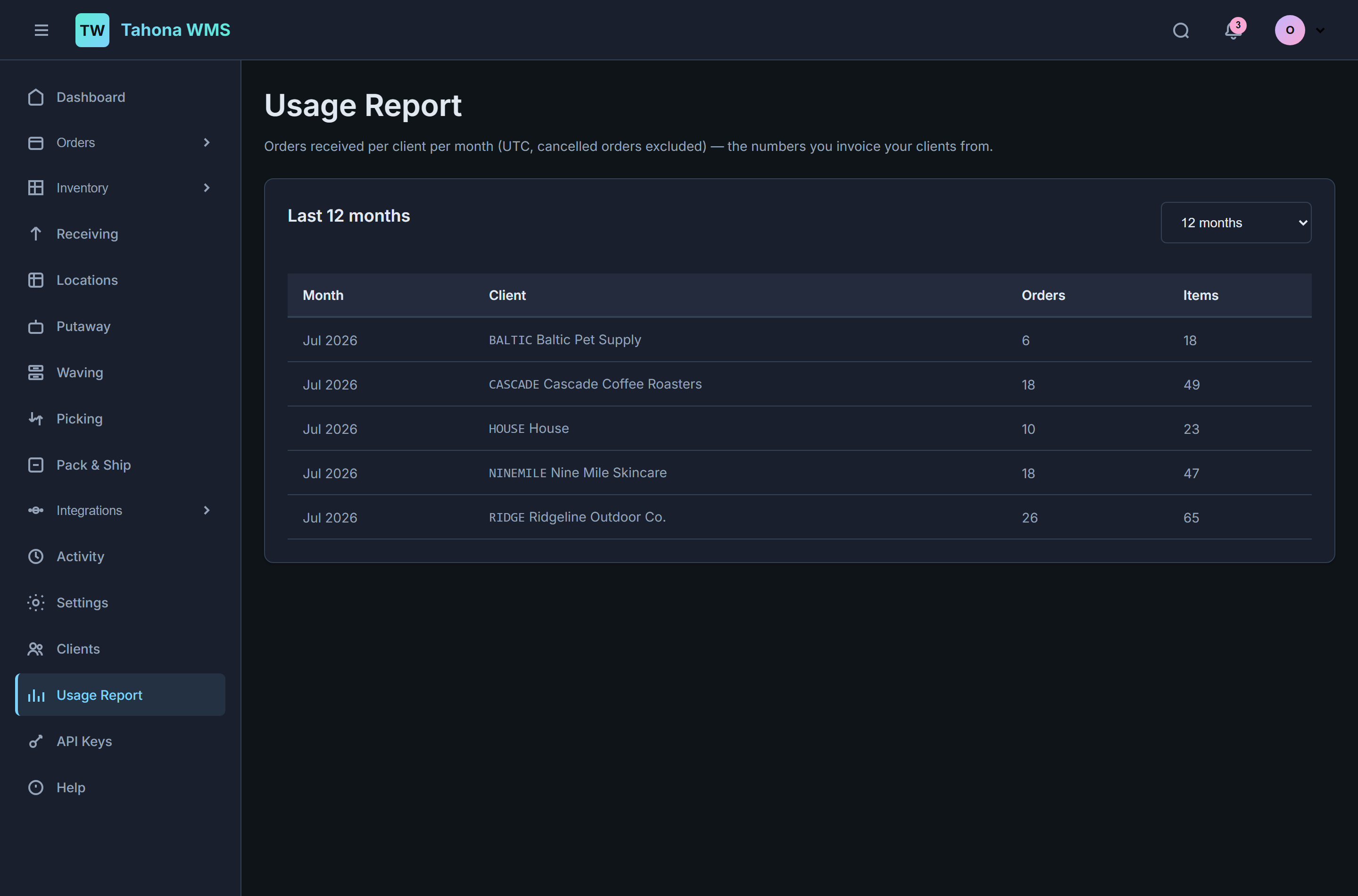1358x896 pixels.
Task: Click the Clients people icon
Action: click(36, 649)
